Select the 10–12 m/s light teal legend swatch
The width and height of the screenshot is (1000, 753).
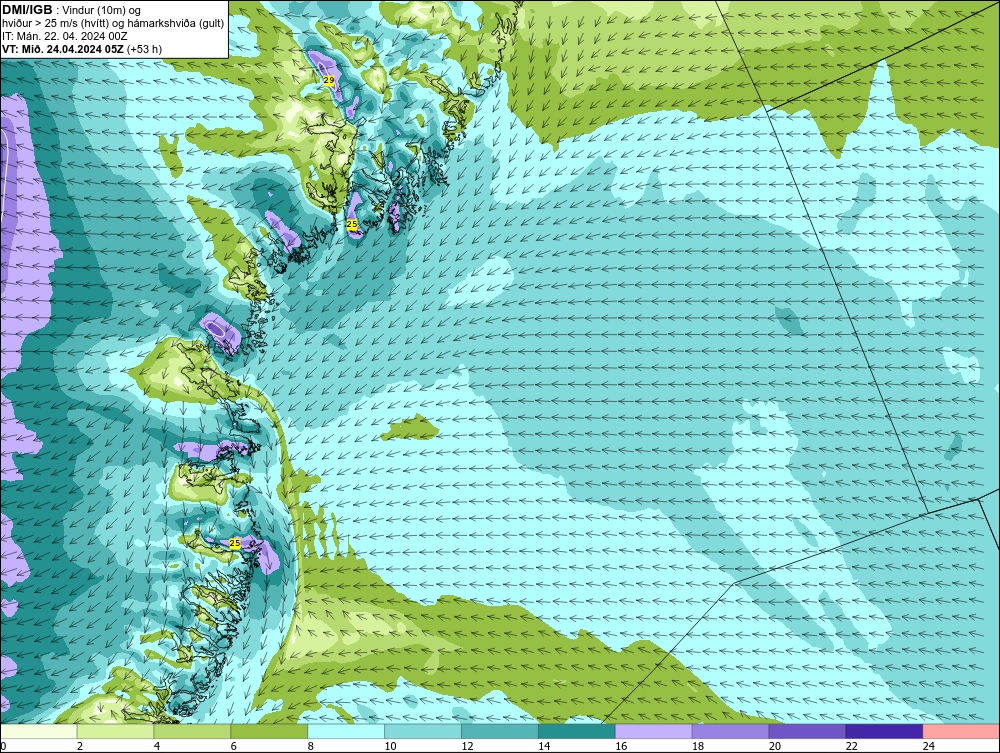(423, 731)
